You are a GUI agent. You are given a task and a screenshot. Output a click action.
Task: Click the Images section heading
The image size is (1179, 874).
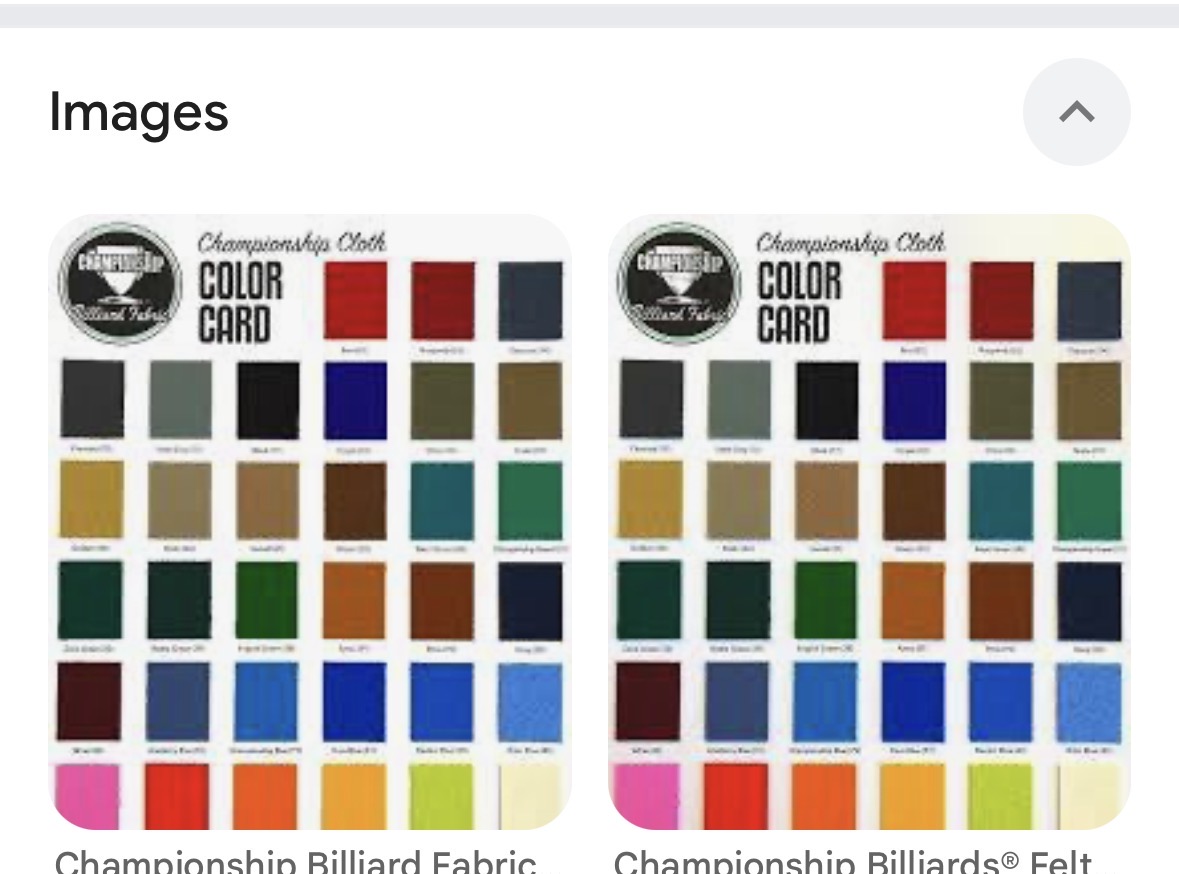click(x=138, y=113)
